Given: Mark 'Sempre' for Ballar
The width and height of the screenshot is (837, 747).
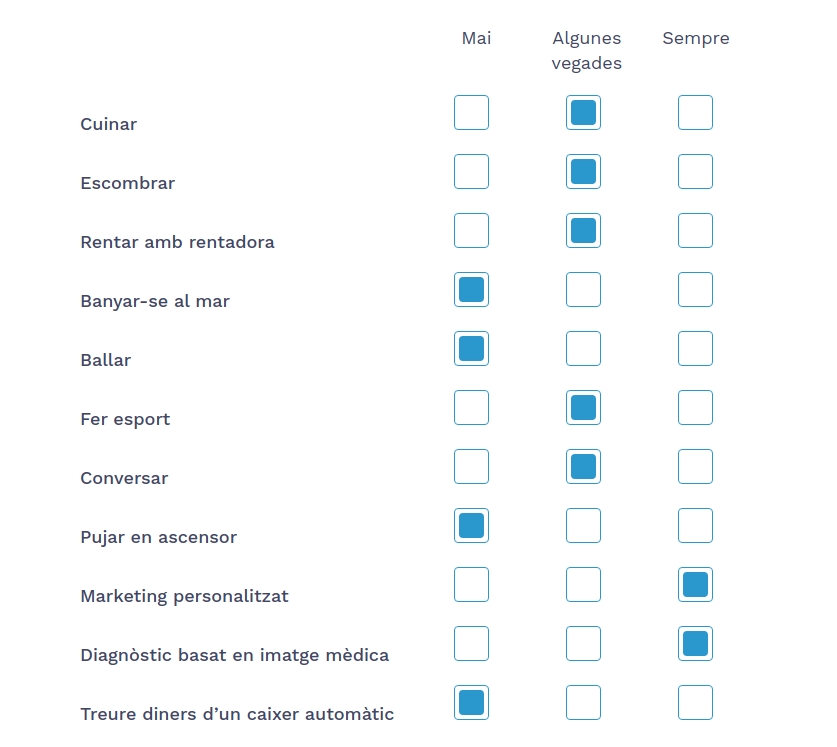Looking at the screenshot, I should [x=695, y=349].
